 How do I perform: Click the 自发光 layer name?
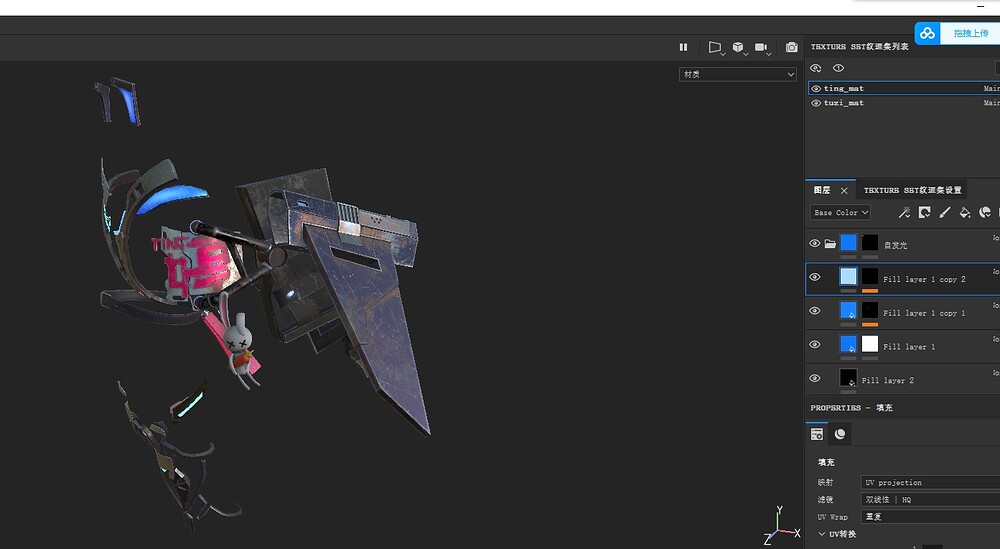[895, 245]
